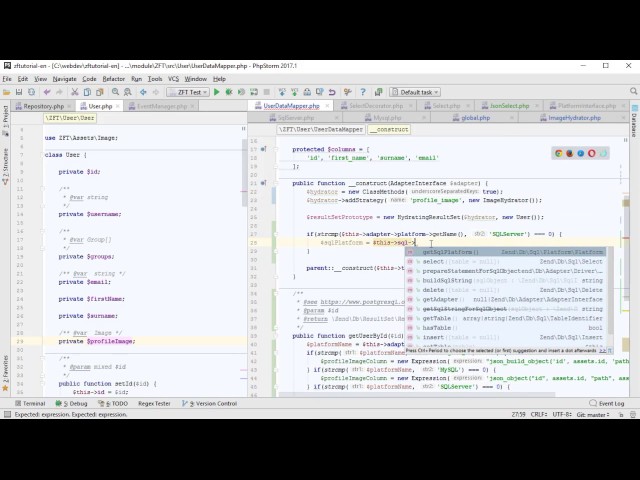Open the Default task dropdown

coord(415,92)
